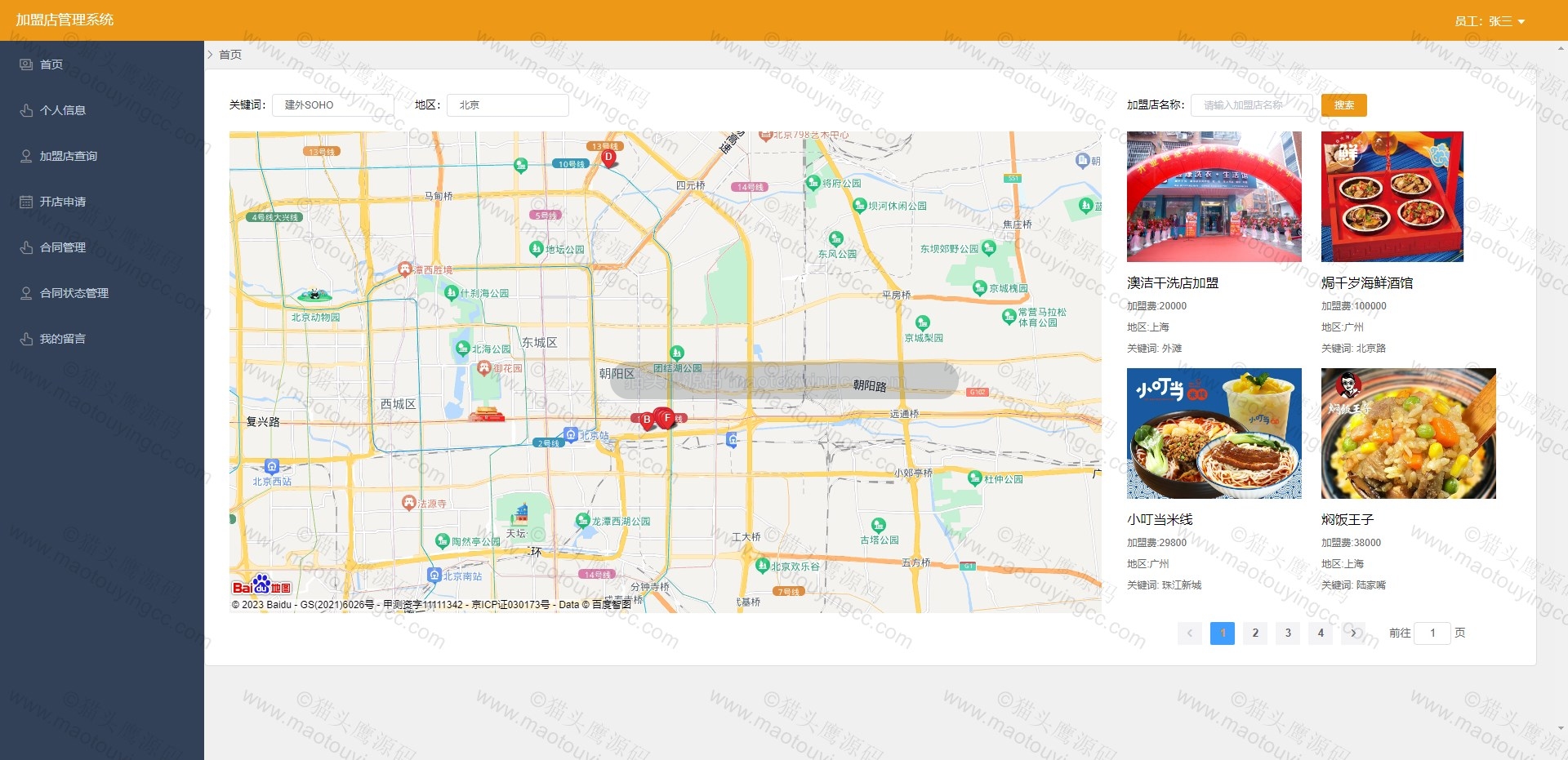Click the 天坛 temple icon on map
The image size is (1568, 760).
pos(520,514)
